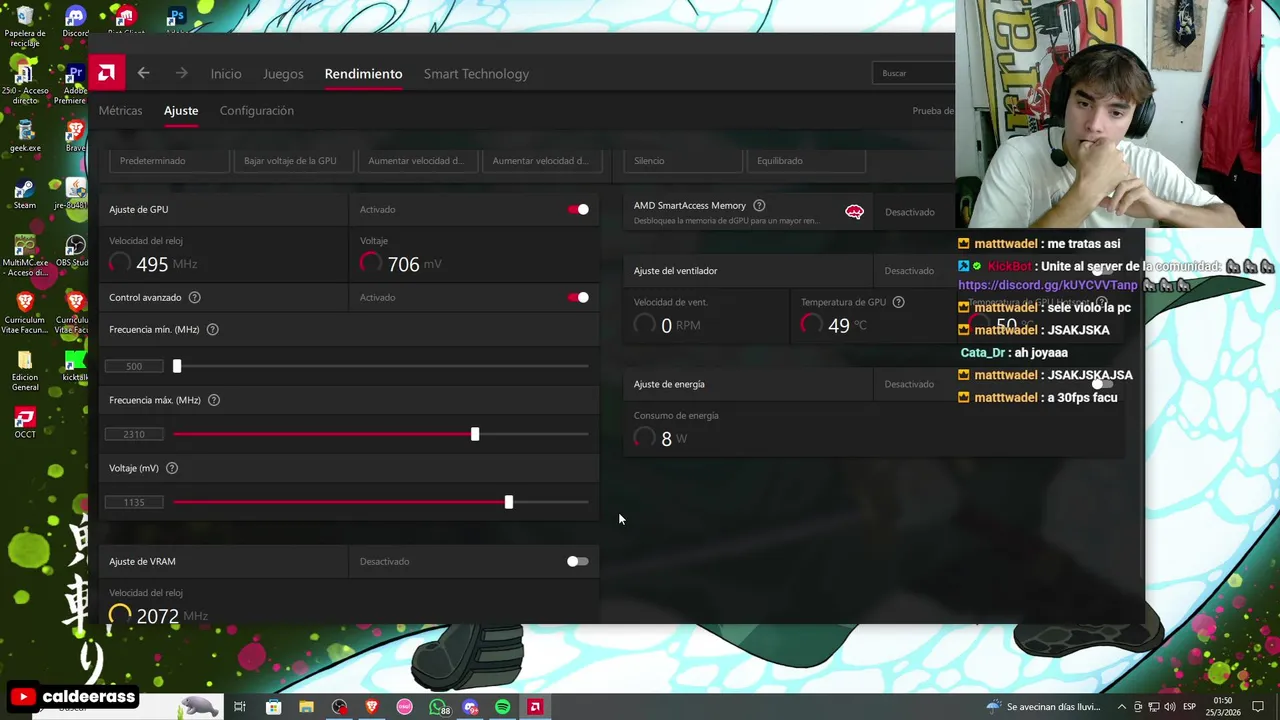Open the Brave desktop shortcut

(75, 137)
